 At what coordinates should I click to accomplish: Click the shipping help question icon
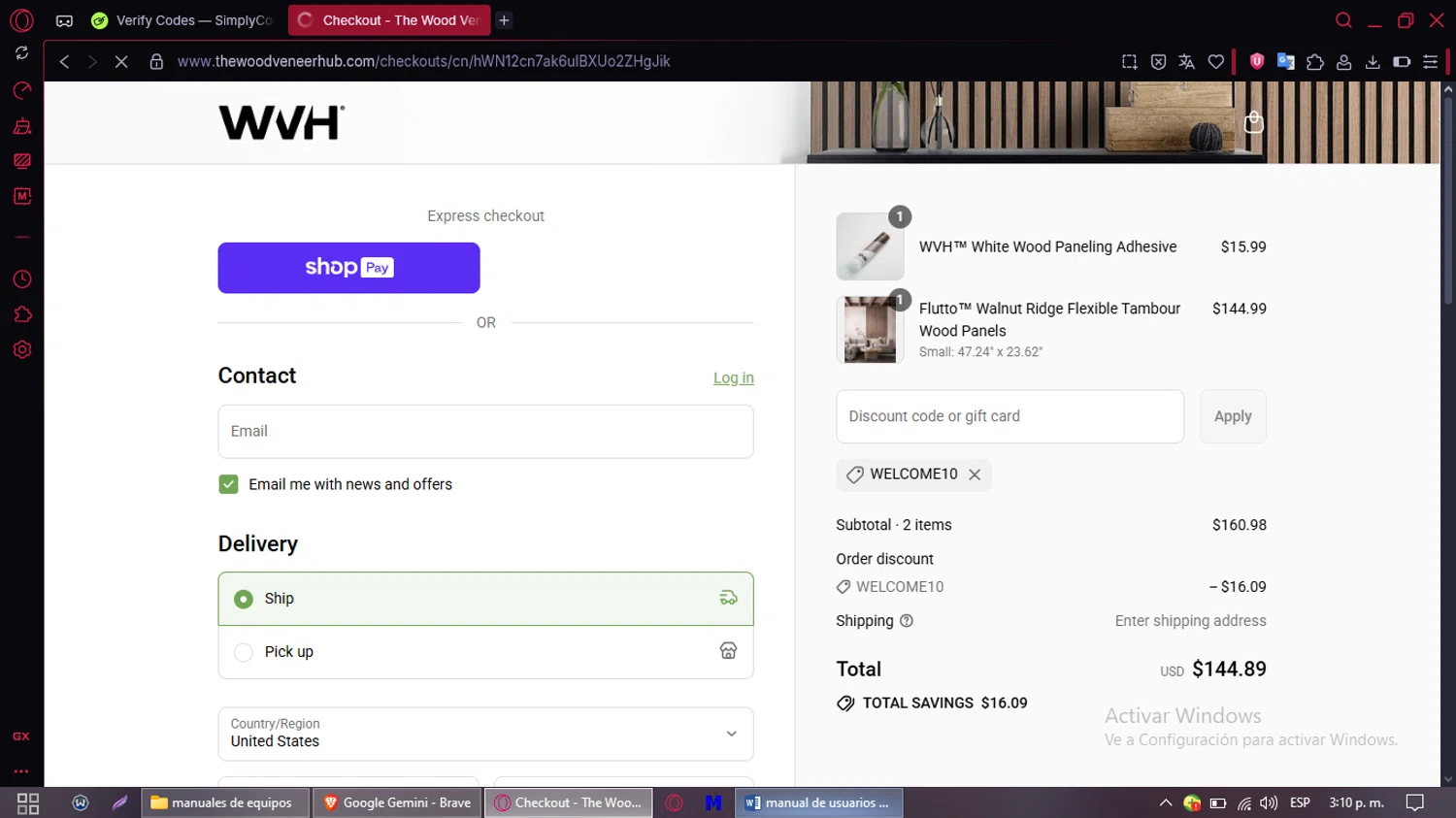907,621
